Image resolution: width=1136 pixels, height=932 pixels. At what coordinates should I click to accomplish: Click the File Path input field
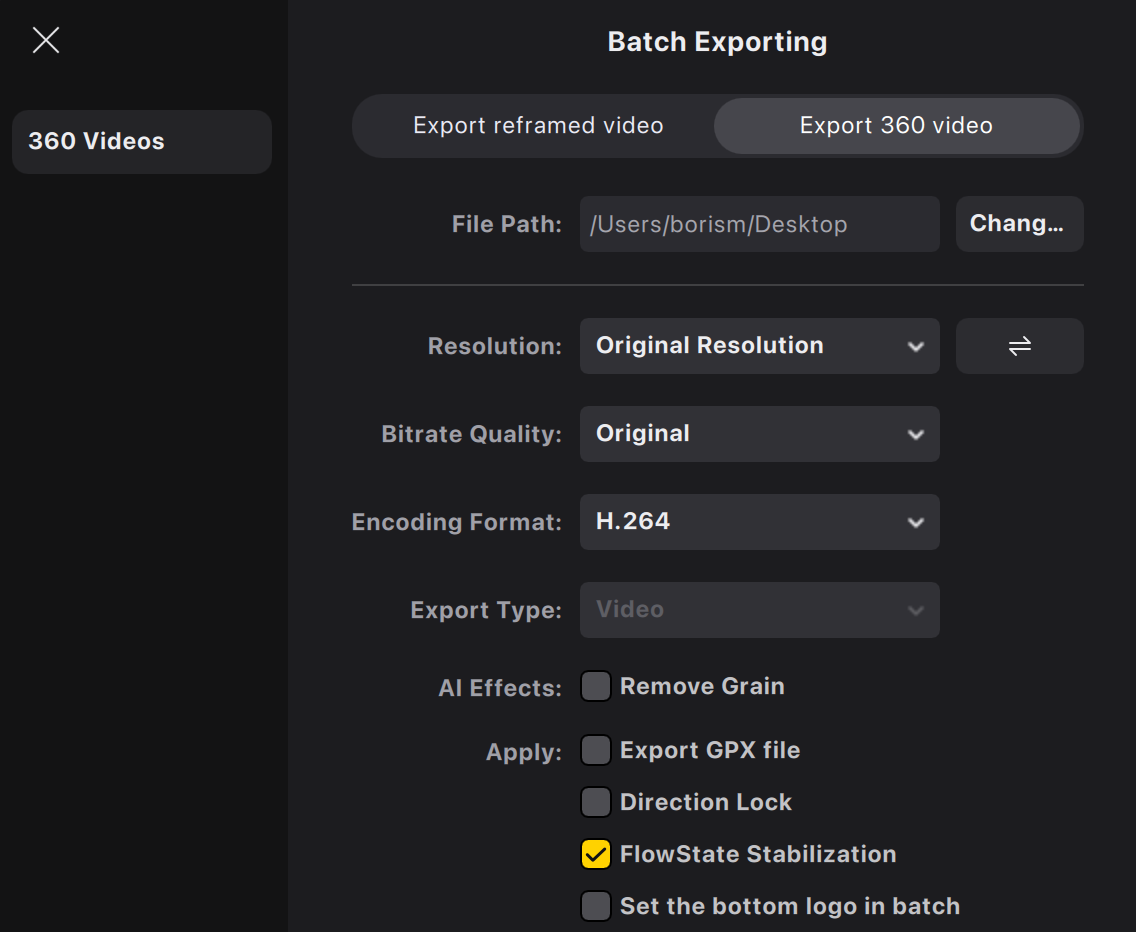click(759, 224)
